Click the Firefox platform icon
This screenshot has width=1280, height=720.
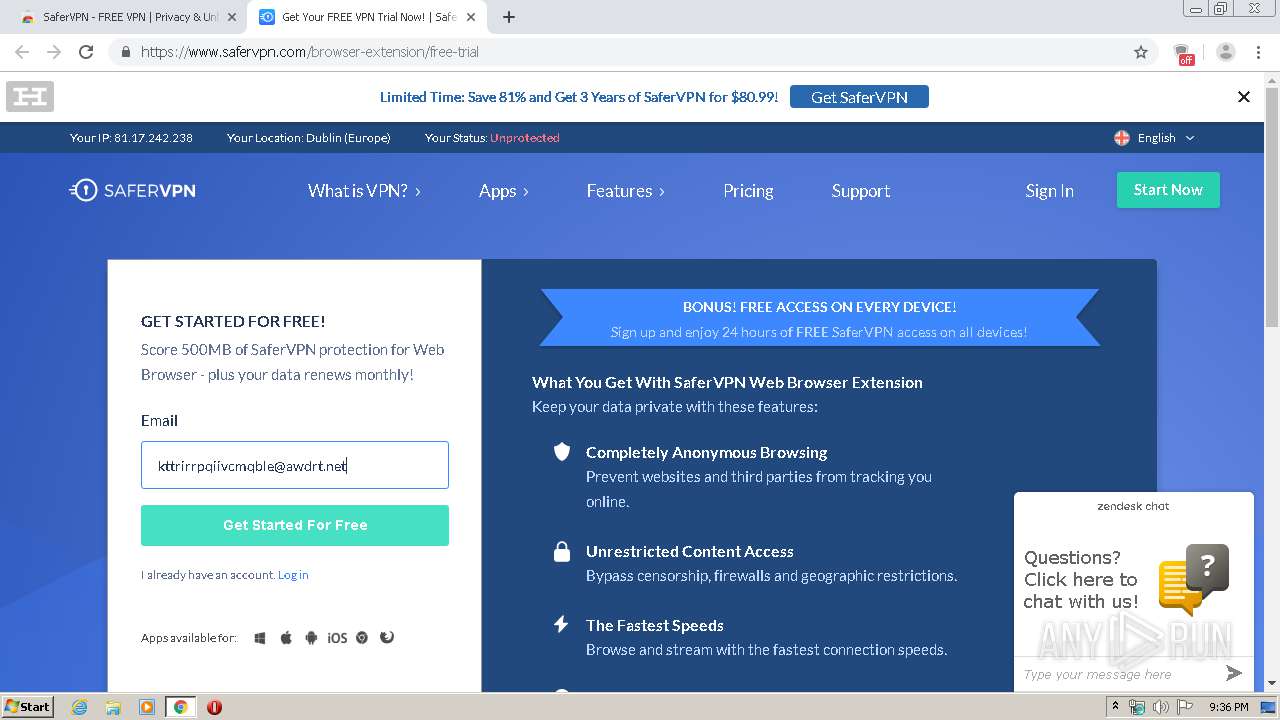[x=387, y=637]
